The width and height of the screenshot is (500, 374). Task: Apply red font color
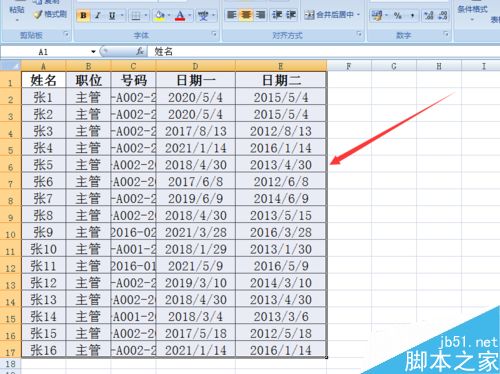(x=180, y=15)
